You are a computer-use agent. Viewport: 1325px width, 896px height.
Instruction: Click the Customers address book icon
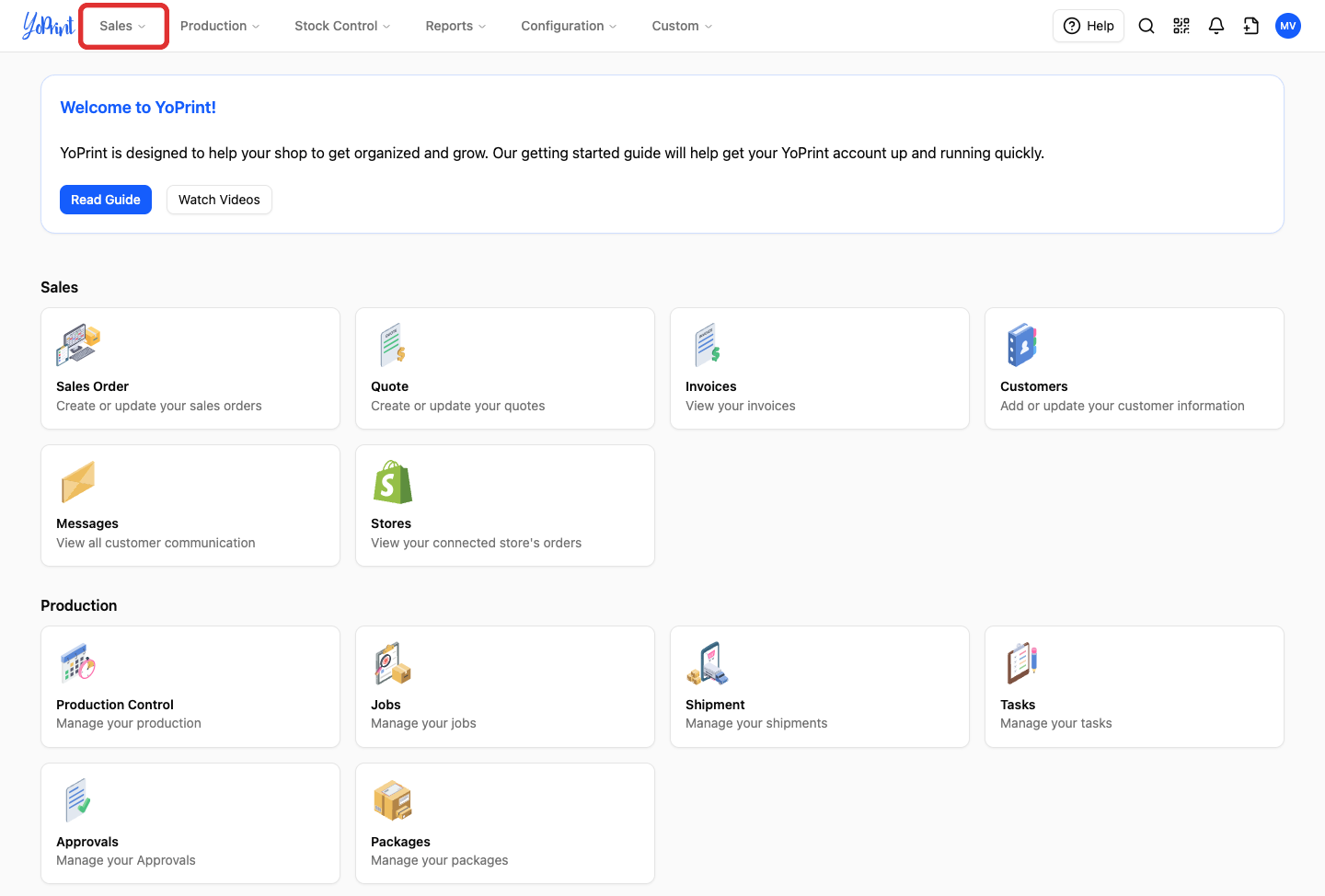1022,345
